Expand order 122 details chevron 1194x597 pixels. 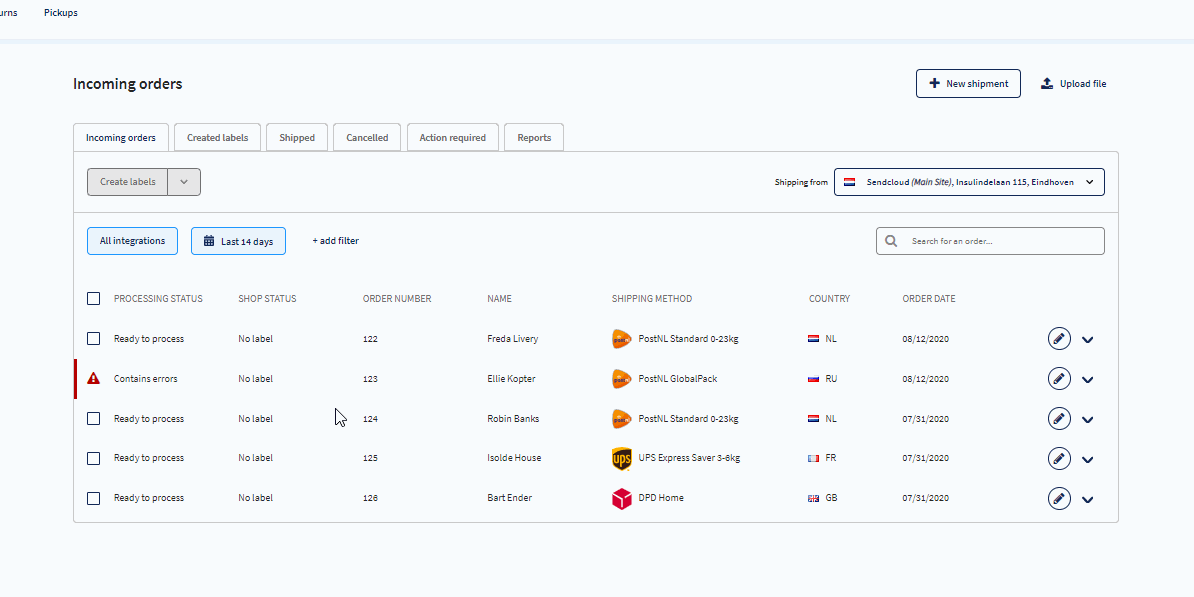[1087, 340]
